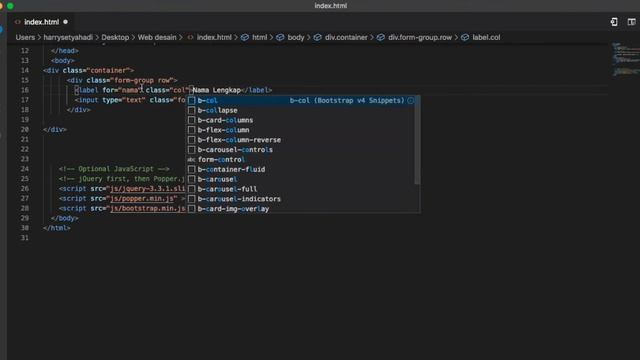The image size is (640, 360).
Task: Select the b-carousel snippet suggestion
Action: tap(301, 179)
